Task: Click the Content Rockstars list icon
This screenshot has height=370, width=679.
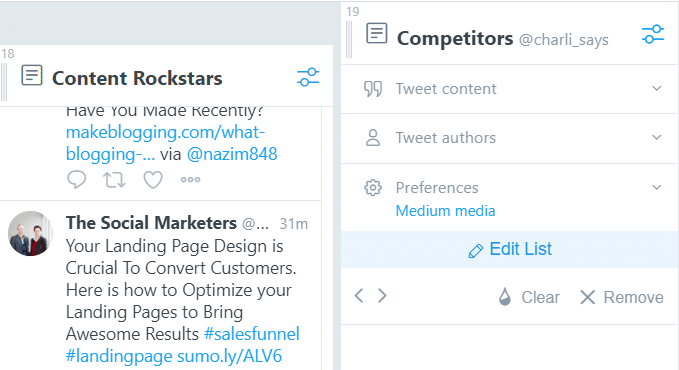Action: [32, 75]
